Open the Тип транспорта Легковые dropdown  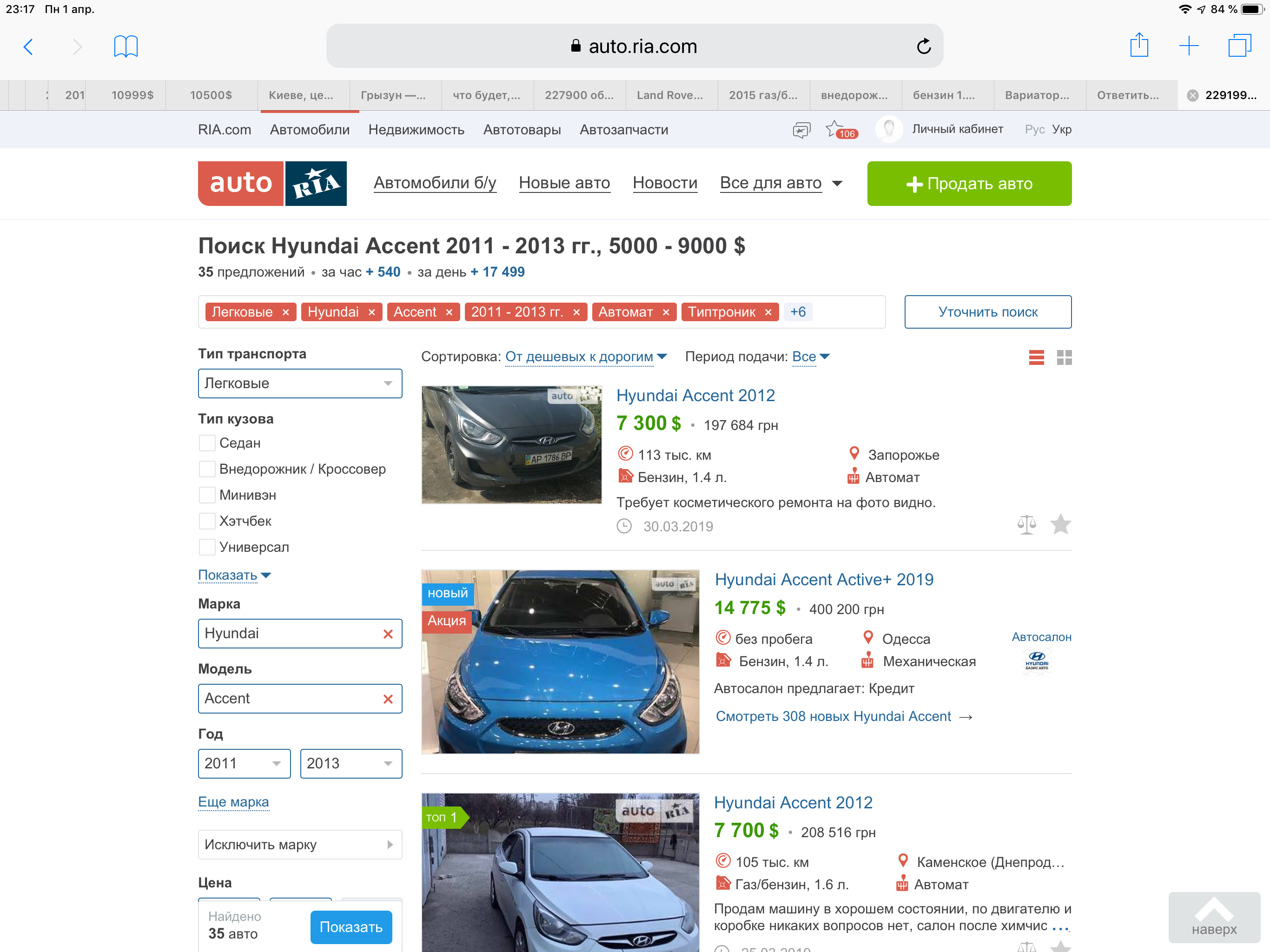[300, 383]
